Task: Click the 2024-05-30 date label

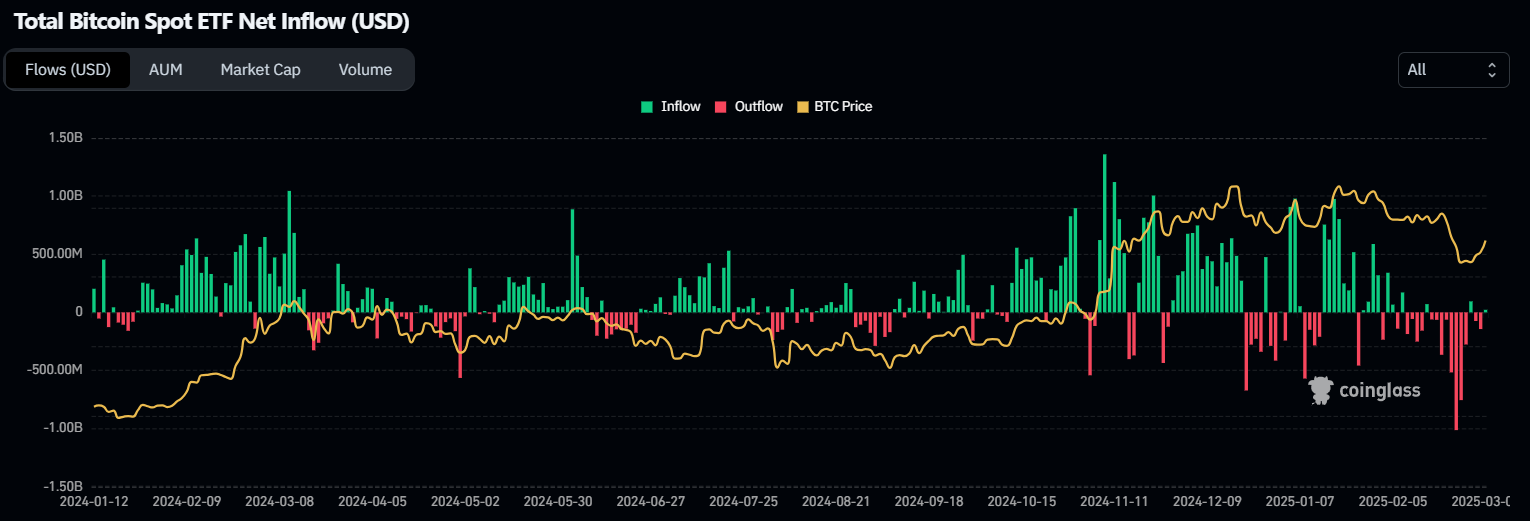Action: click(x=558, y=500)
